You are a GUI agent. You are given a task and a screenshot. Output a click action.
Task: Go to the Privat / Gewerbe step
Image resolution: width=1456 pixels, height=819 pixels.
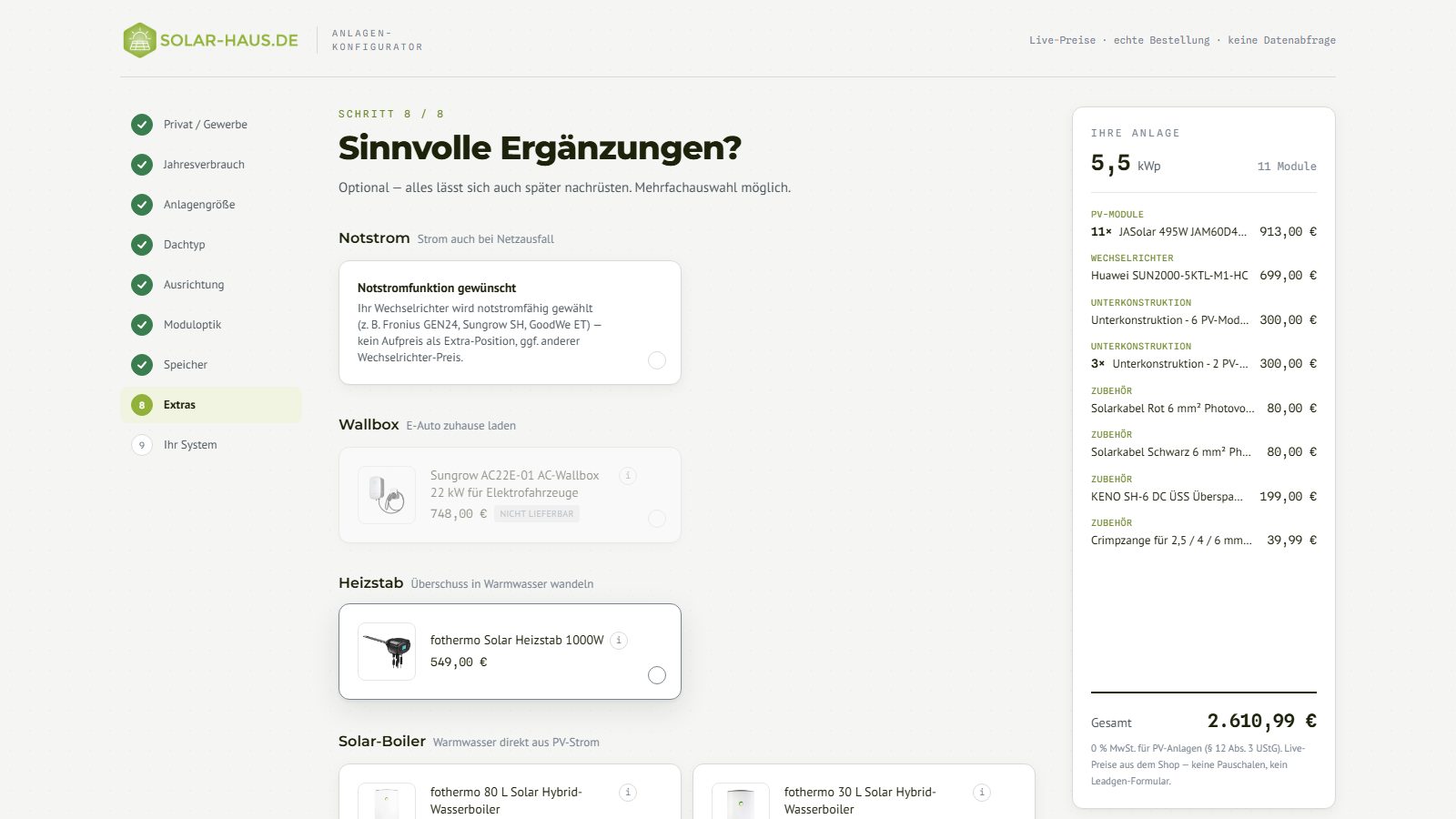click(x=211, y=125)
